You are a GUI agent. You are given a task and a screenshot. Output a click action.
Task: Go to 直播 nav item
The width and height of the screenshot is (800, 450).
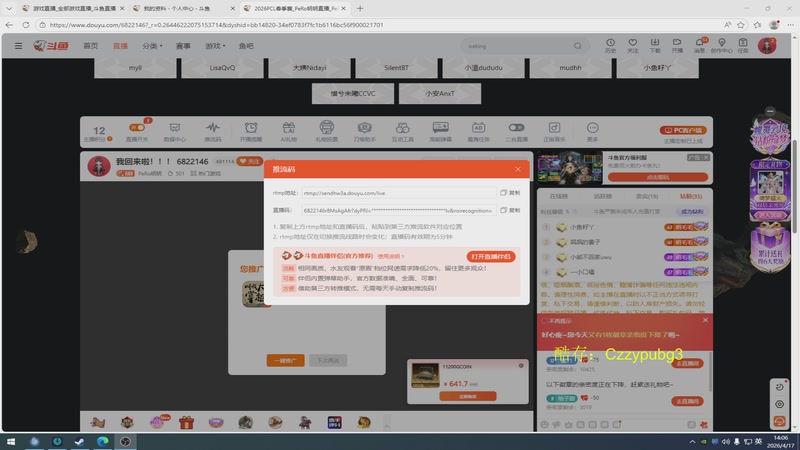click(120, 46)
